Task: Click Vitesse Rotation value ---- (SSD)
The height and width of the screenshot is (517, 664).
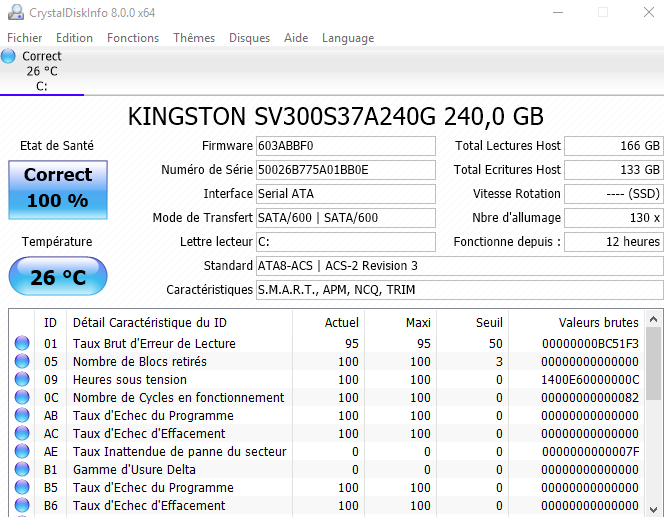Action: click(614, 194)
